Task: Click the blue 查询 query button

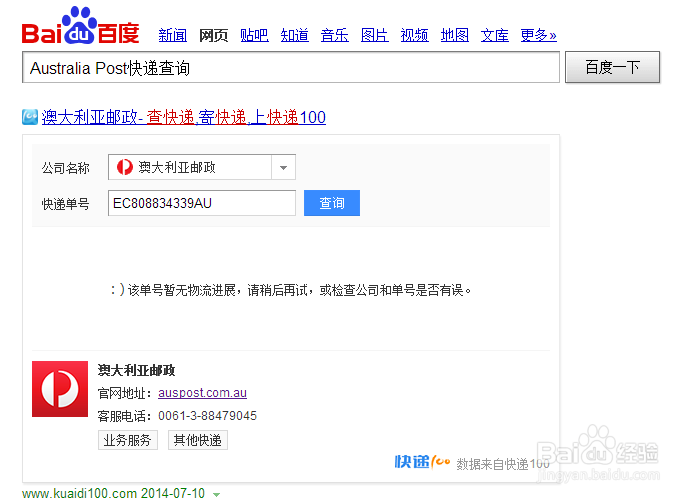Action: (x=332, y=203)
